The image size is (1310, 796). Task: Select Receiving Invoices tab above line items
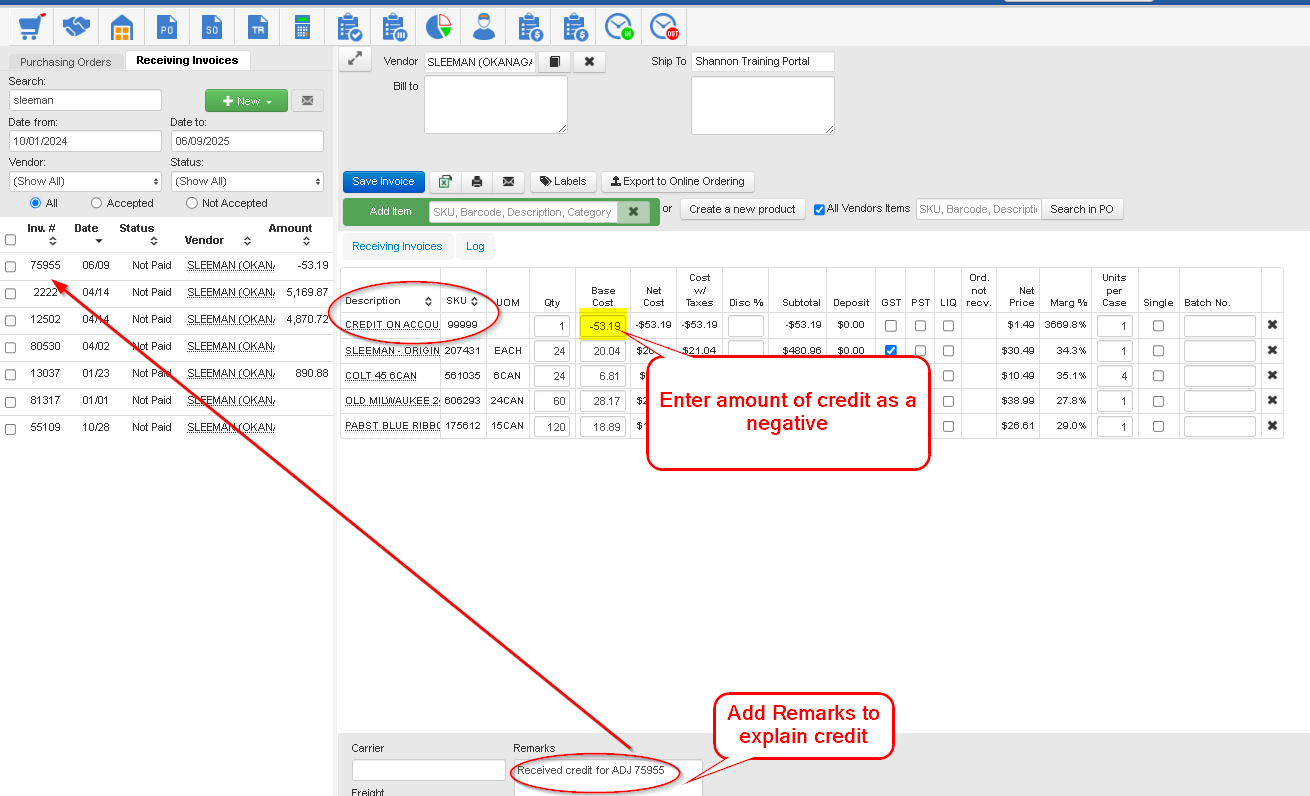tap(397, 246)
